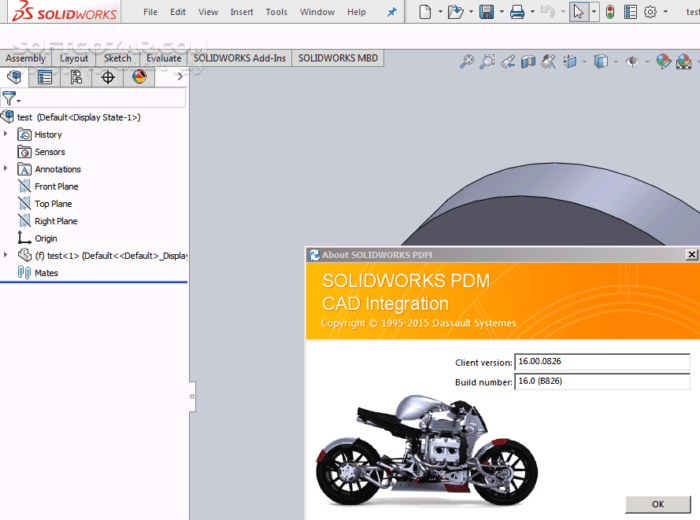The height and width of the screenshot is (520, 700).
Task: Switch to the Layout tab
Action: click(x=74, y=58)
